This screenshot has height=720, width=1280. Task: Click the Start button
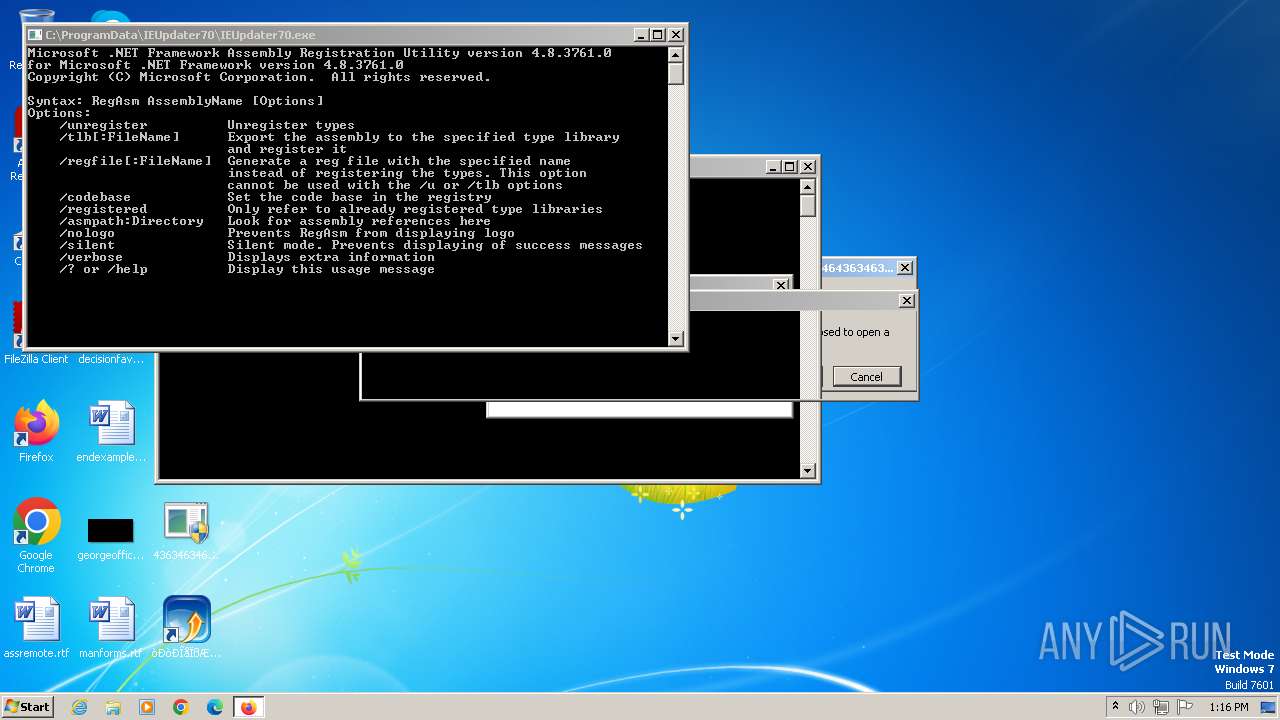coord(27,706)
